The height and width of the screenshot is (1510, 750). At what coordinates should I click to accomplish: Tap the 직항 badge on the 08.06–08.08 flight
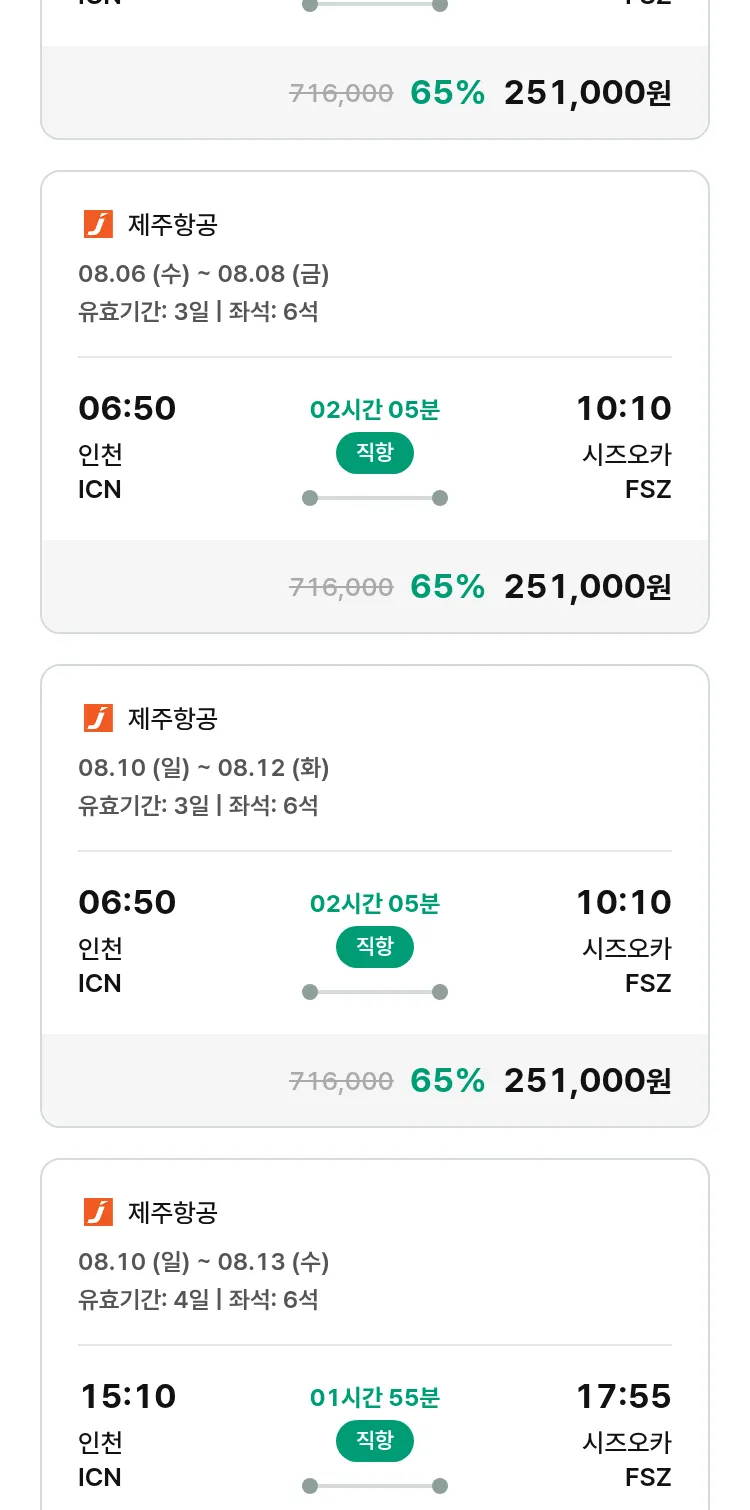point(374,453)
